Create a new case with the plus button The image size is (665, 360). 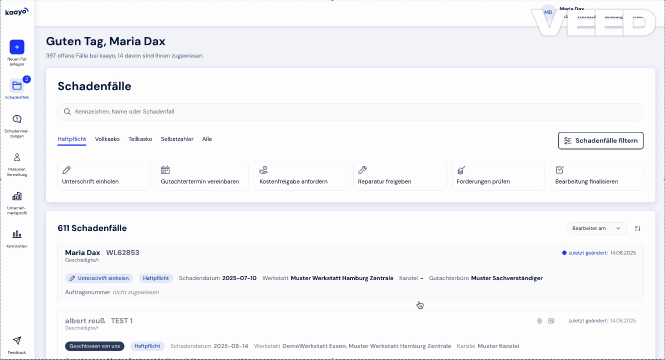coord(17,47)
